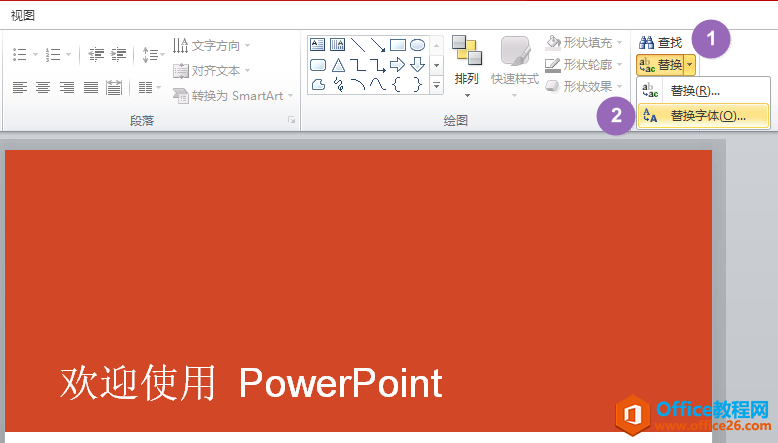Toggle the 替换 button's dropdown arrow
This screenshot has width=778, height=443.
tap(690, 64)
